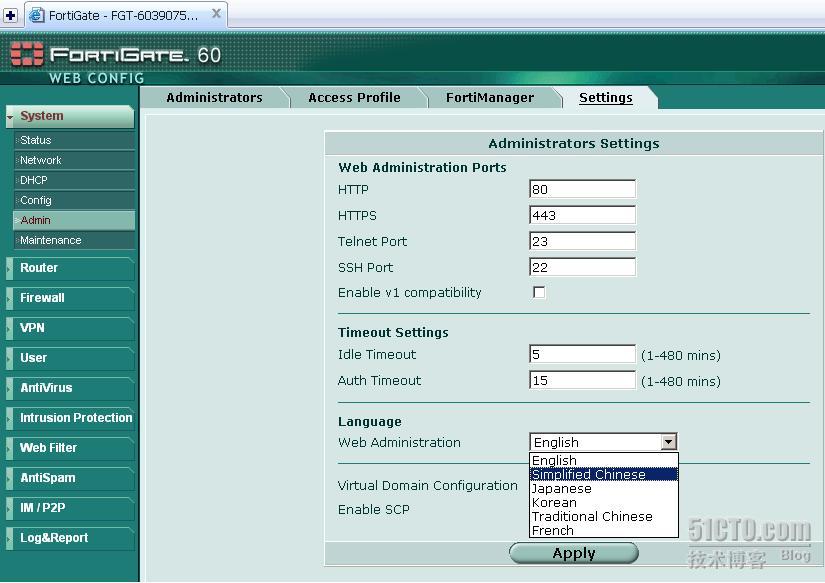Expand the User menu
Viewport: 825px width, 583px height.
[x=70, y=358]
